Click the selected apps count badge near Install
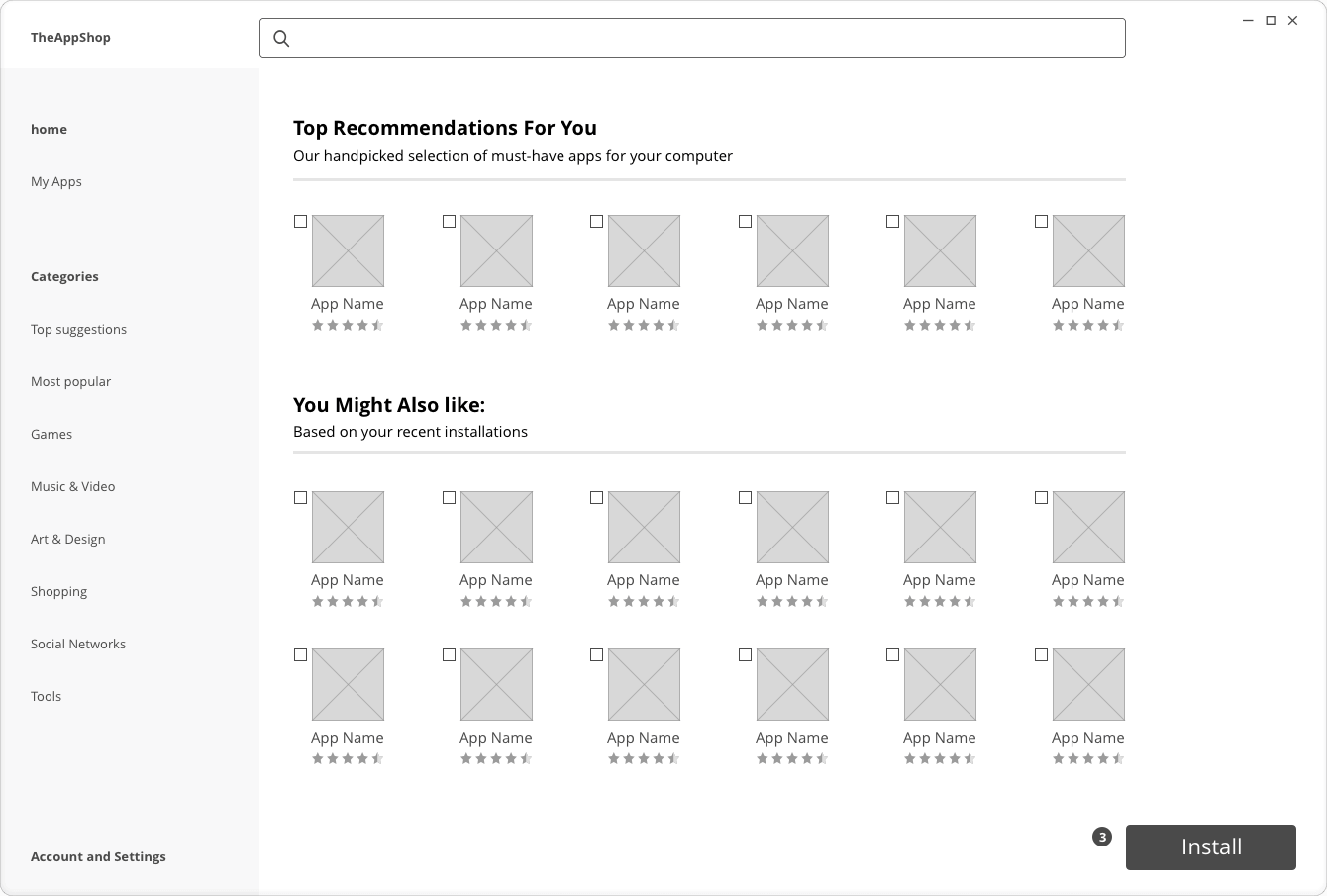 click(x=1102, y=837)
